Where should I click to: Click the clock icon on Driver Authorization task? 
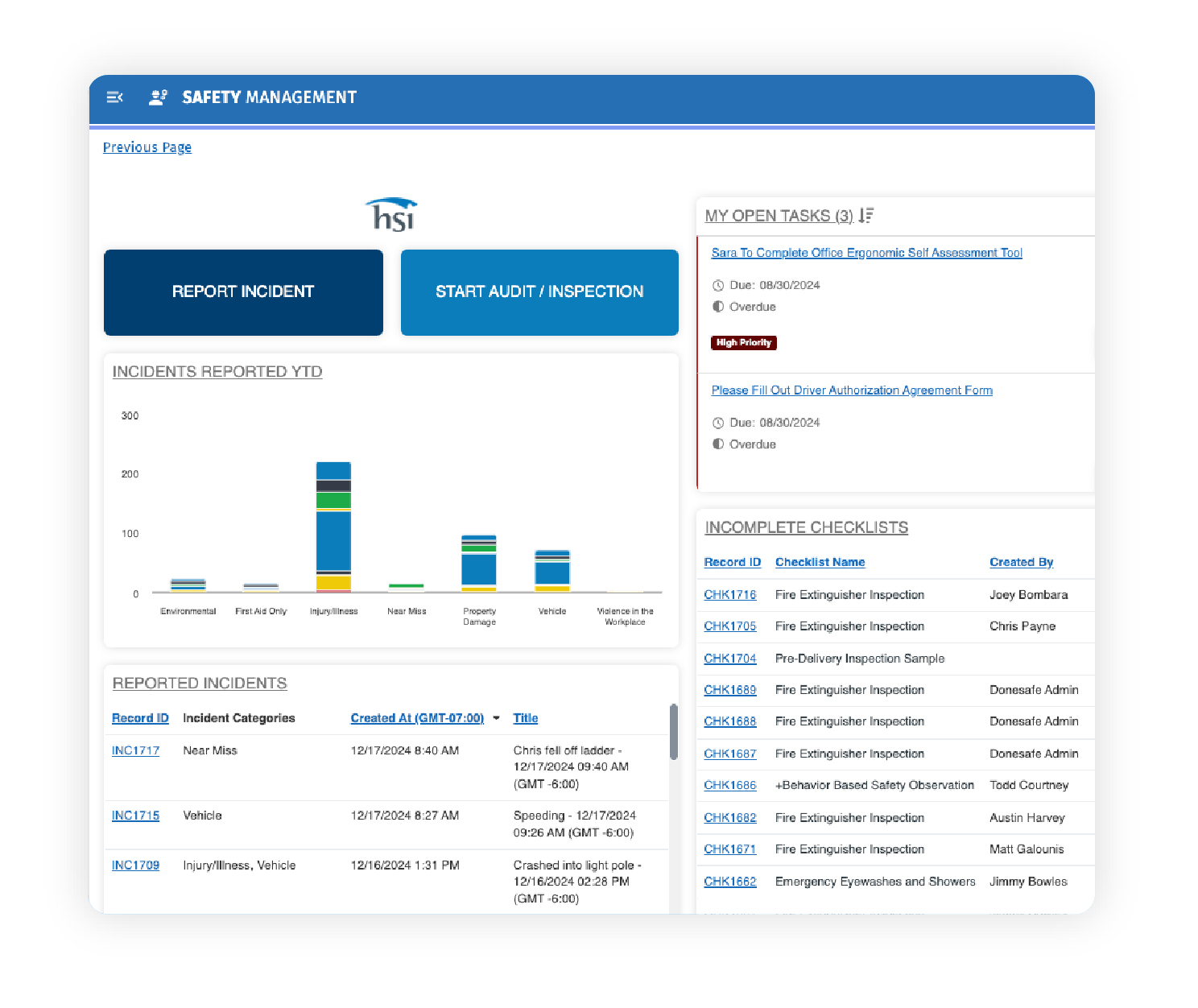tap(718, 423)
